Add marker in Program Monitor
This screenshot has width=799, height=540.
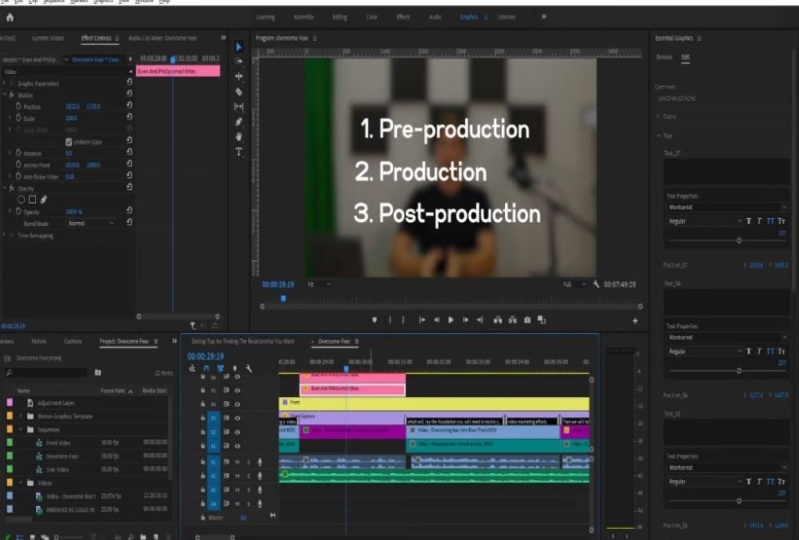(x=375, y=320)
